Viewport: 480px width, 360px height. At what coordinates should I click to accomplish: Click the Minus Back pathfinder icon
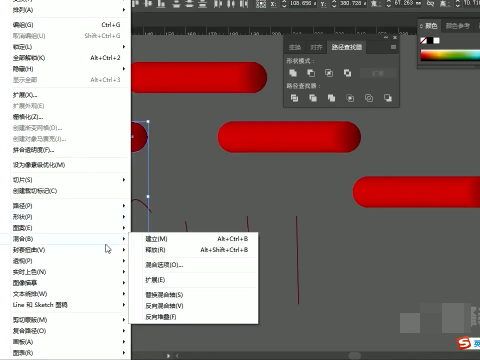pos(388,98)
